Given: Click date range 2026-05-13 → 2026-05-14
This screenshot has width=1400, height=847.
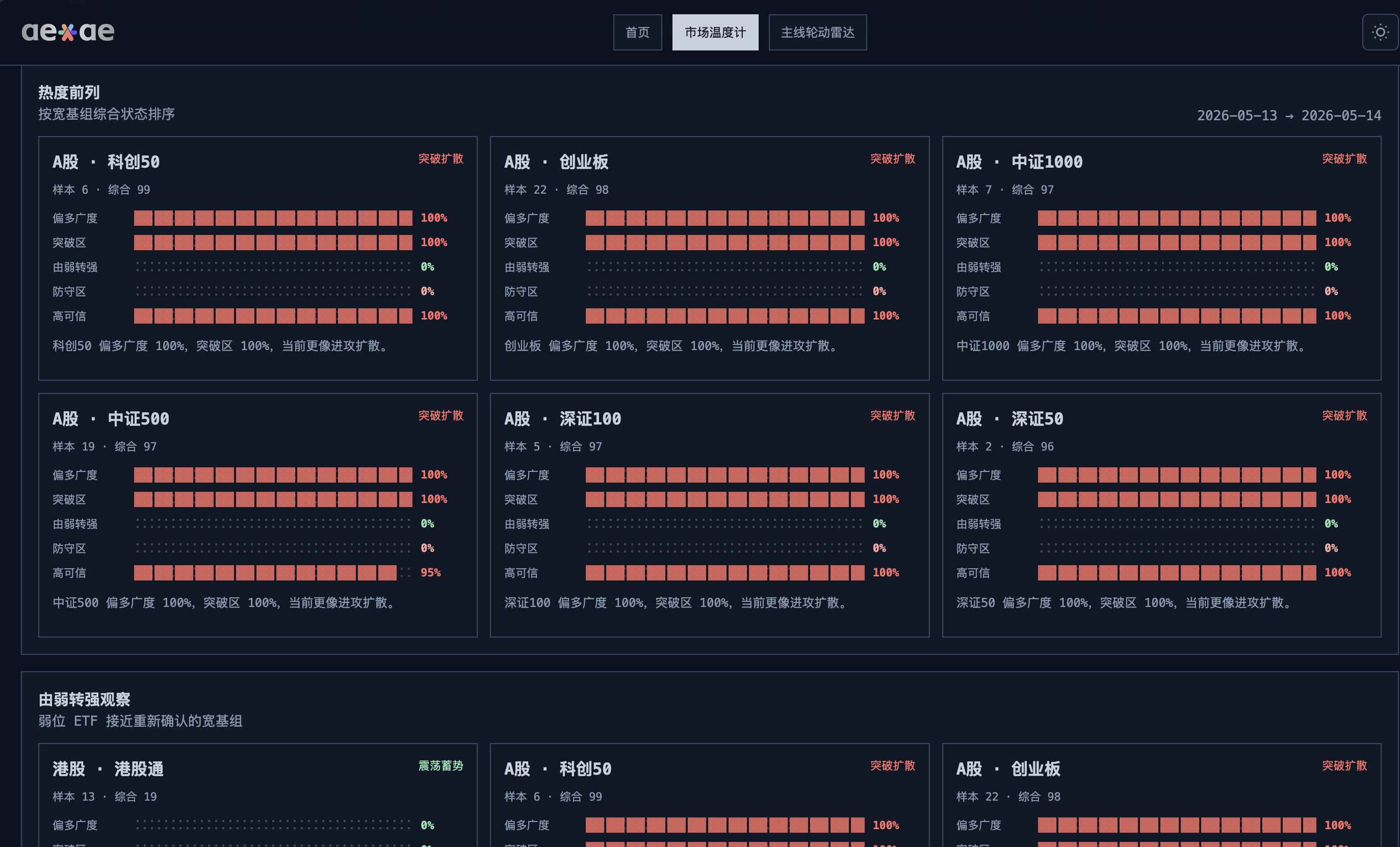Looking at the screenshot, I should click(1289, 116).
